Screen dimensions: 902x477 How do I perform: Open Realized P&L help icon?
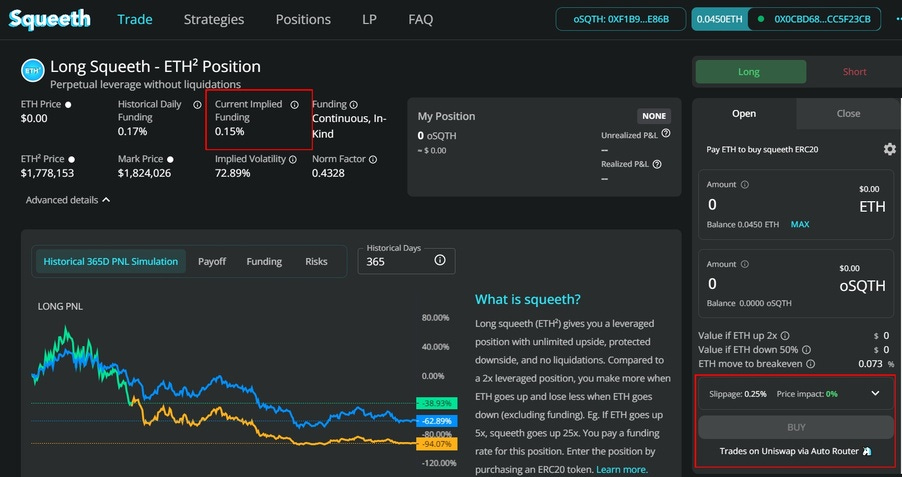pos(657,164)
